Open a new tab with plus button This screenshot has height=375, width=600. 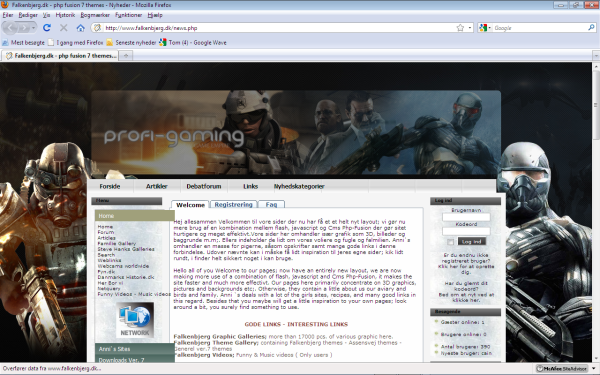click(x=126, y=56)
